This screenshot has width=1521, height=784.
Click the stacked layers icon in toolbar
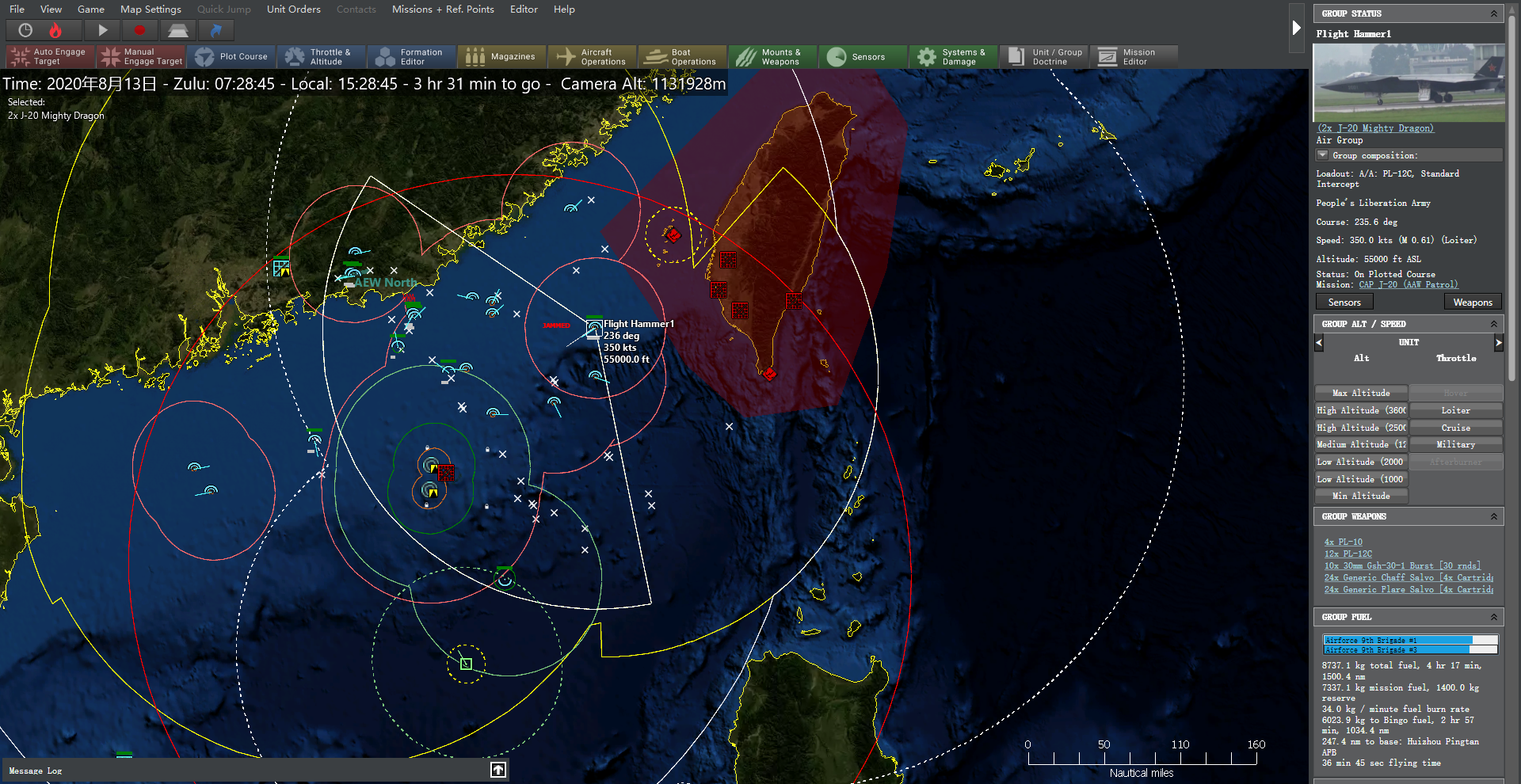click(x=178, y=30)
